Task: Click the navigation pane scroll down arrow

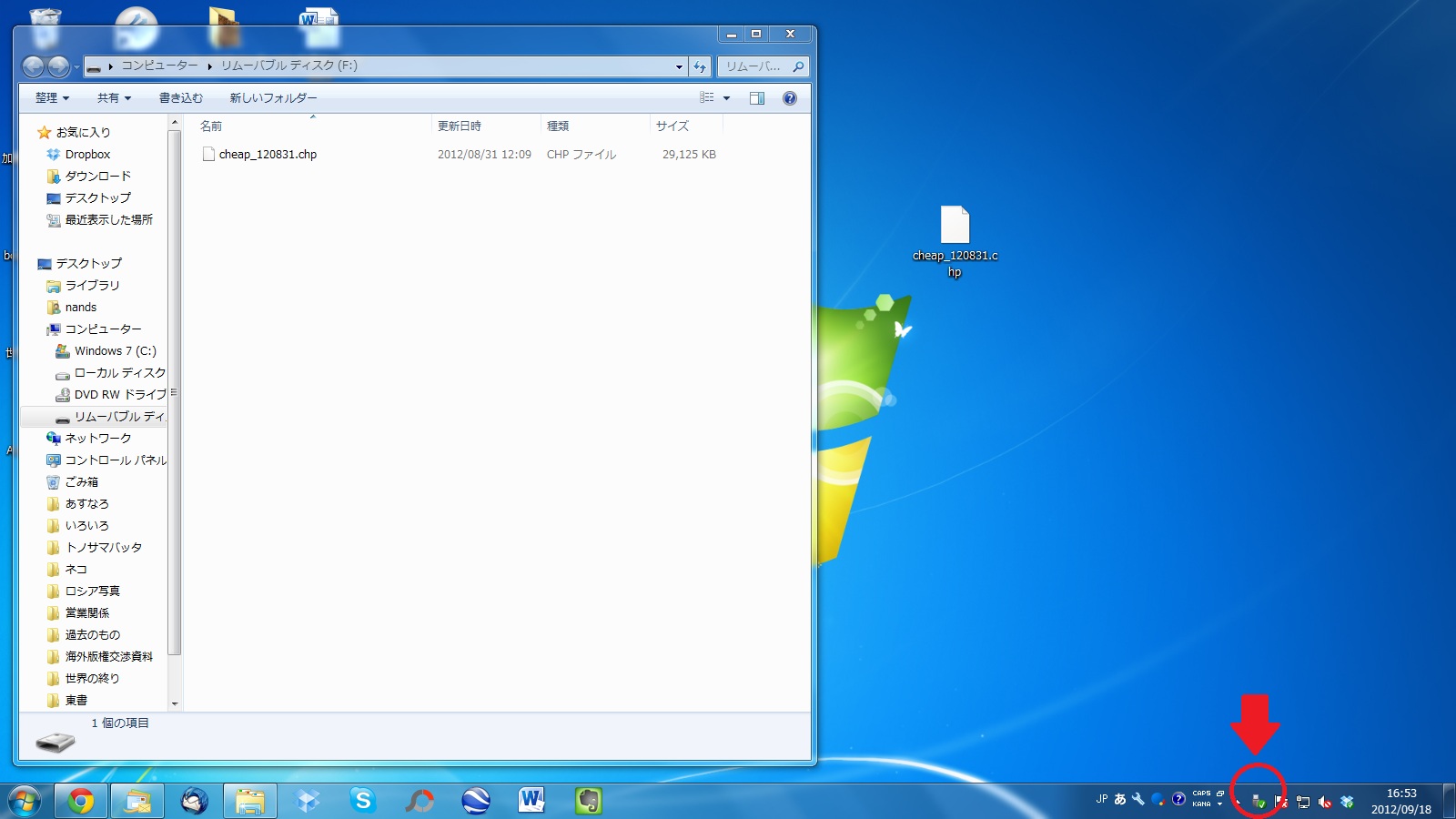Action: (x=175, y=704)
